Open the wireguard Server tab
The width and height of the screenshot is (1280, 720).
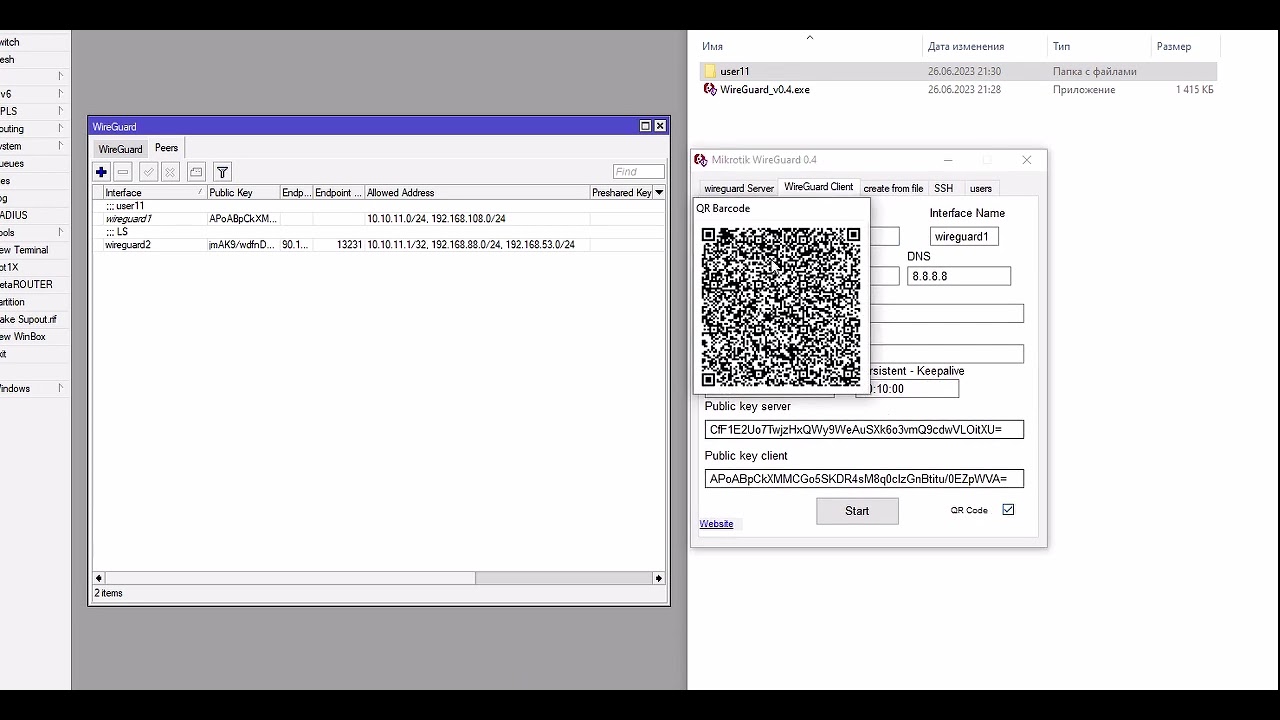739,188
